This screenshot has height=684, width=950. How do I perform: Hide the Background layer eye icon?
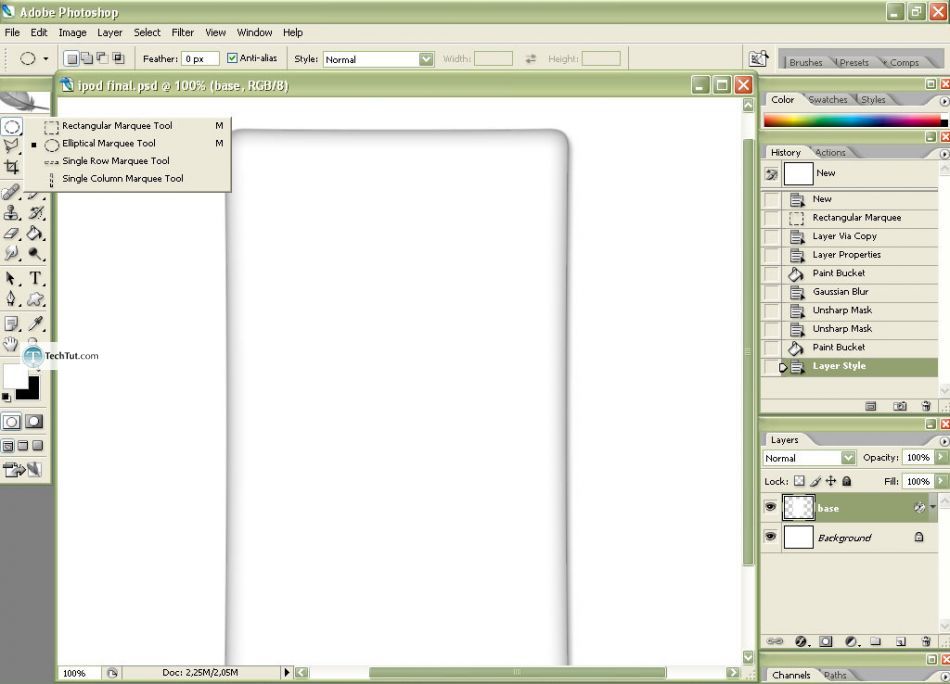(x=771, y=537)
